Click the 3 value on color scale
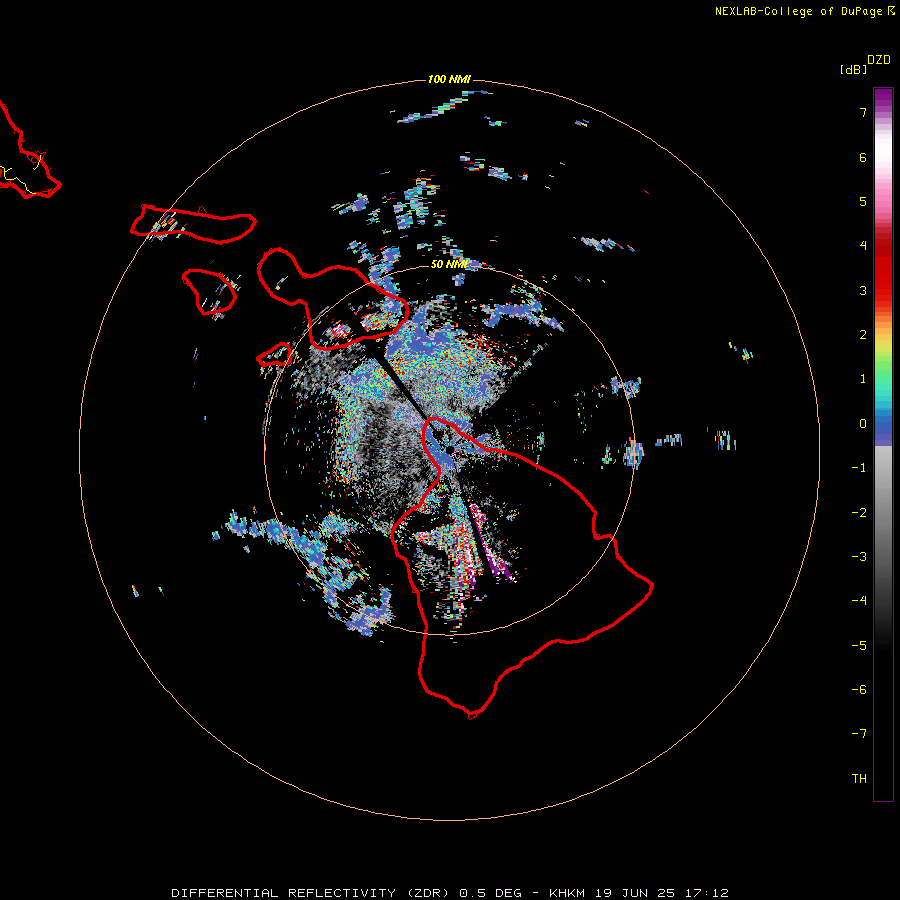 click(x=863, y=290)
